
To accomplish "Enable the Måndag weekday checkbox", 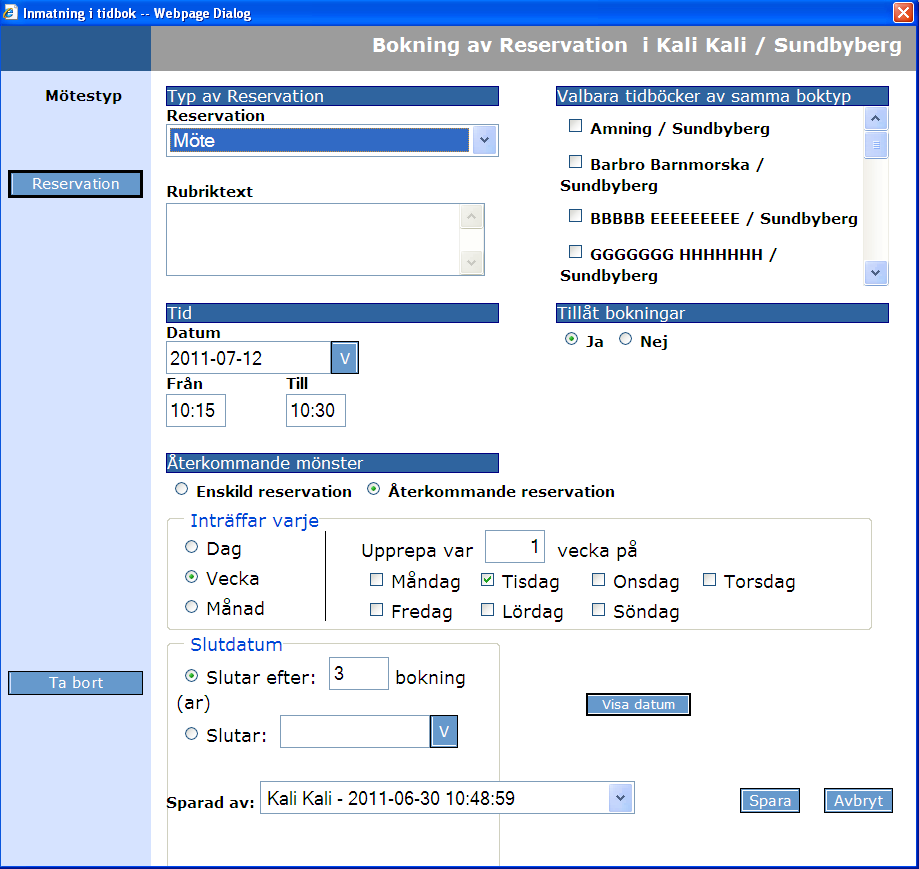I will tap(376, 580).
